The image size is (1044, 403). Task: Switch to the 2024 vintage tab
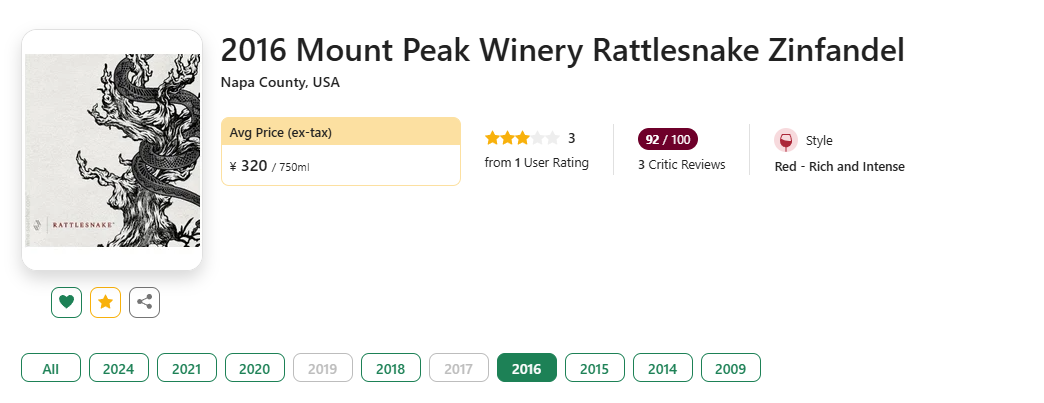[x=118, y=368]
